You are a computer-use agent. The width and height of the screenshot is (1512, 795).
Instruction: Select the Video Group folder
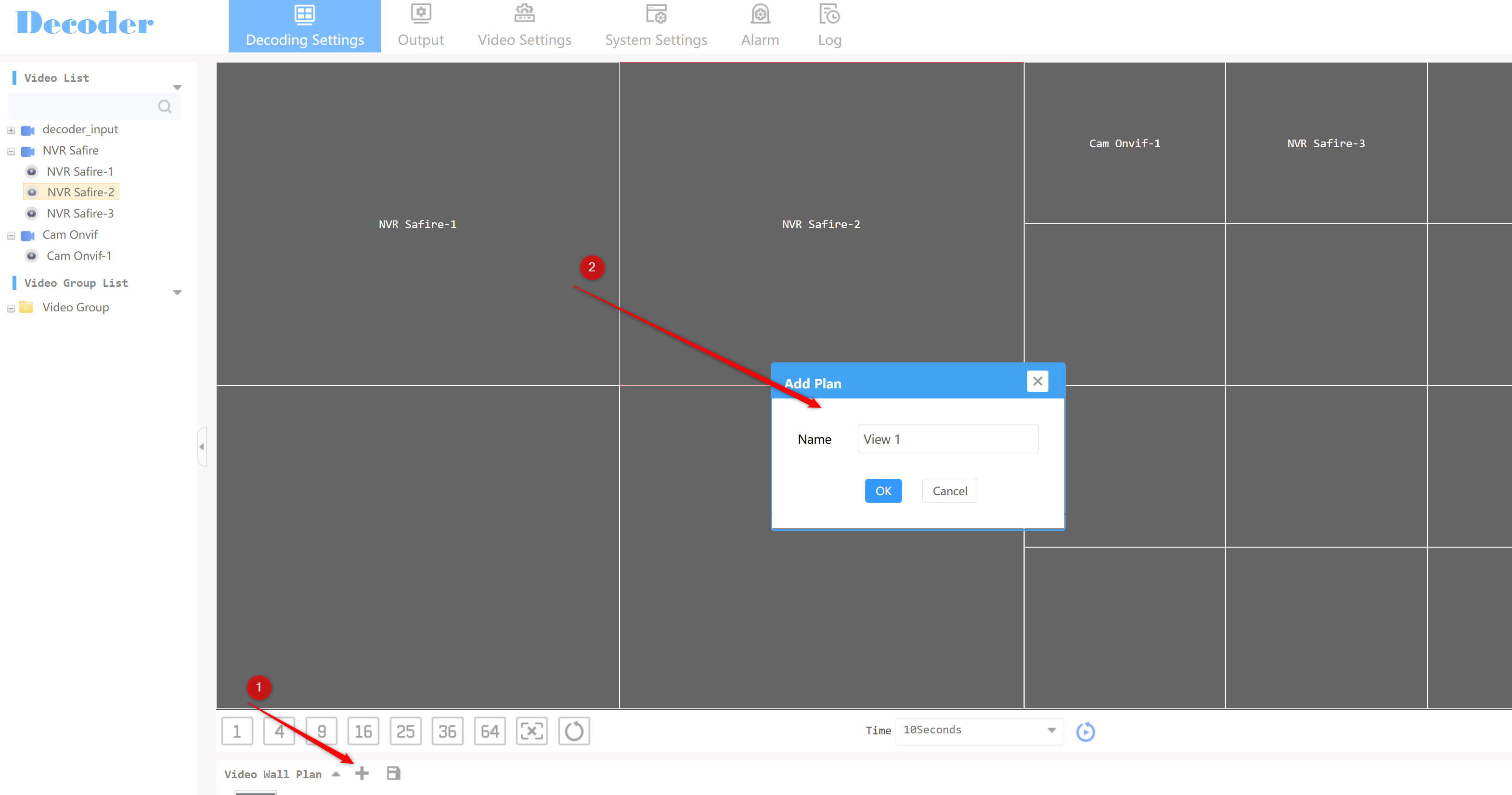(75, 308)
